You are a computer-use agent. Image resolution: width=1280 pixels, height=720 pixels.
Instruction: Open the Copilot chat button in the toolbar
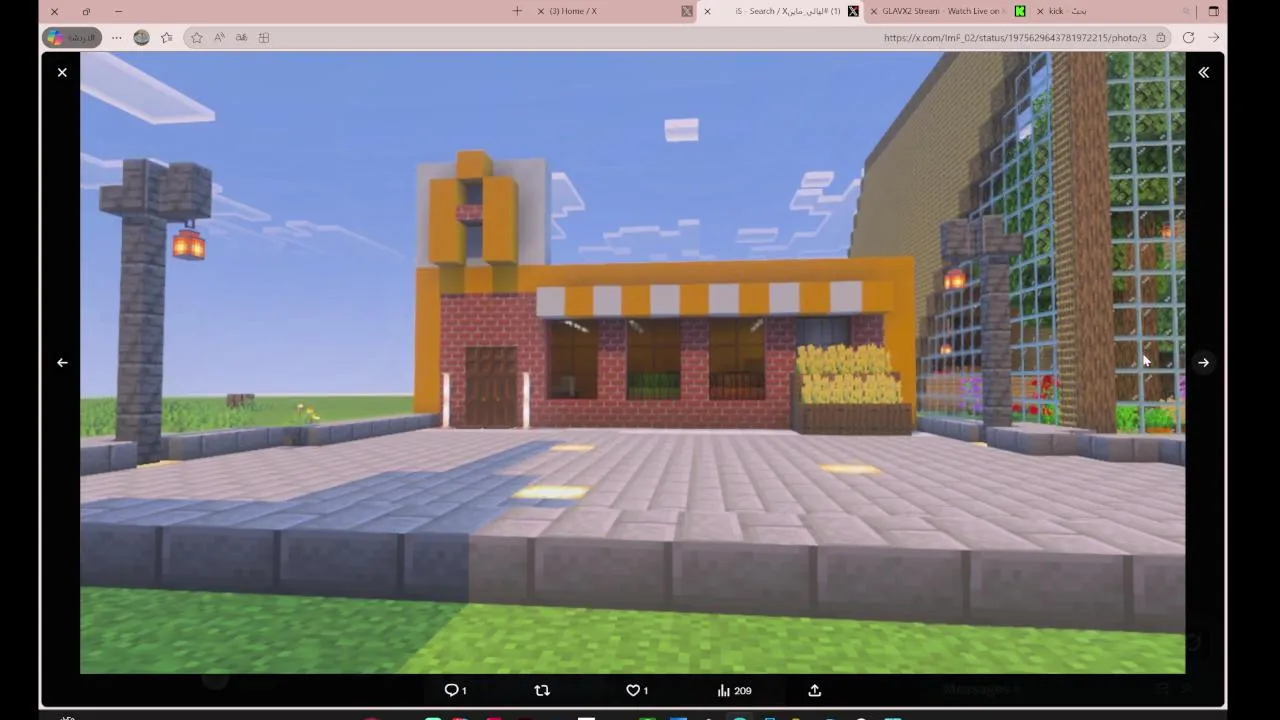[x=71, y=37]
